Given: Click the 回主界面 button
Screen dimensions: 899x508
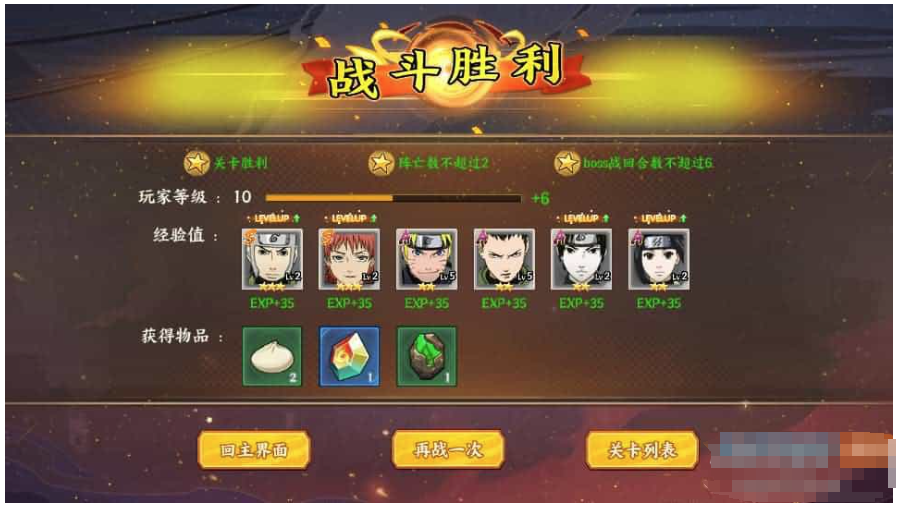Looking at the screenshot, I should click(254, 450).
